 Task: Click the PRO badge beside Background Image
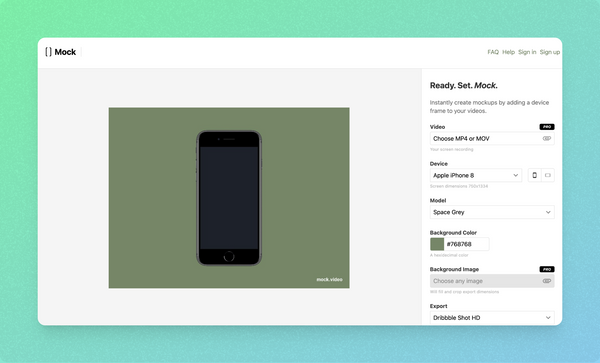[547, 269]
